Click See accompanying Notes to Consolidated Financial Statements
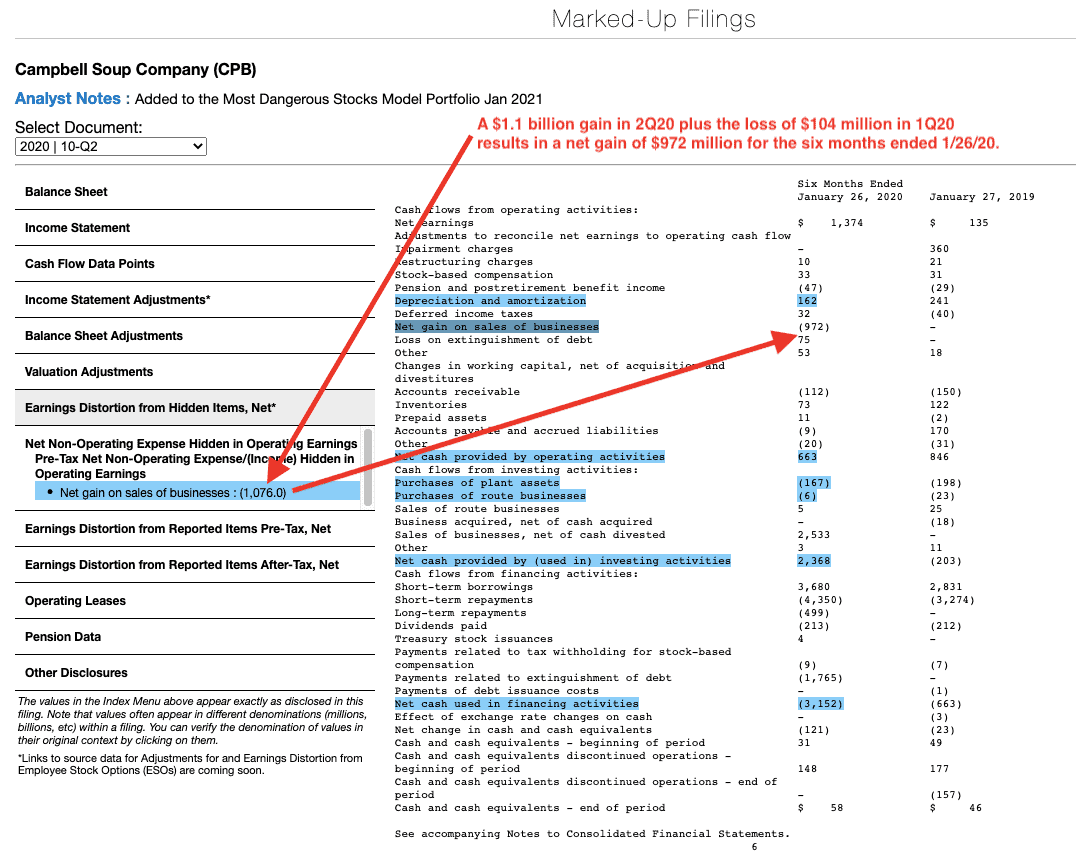 point(592,834)
